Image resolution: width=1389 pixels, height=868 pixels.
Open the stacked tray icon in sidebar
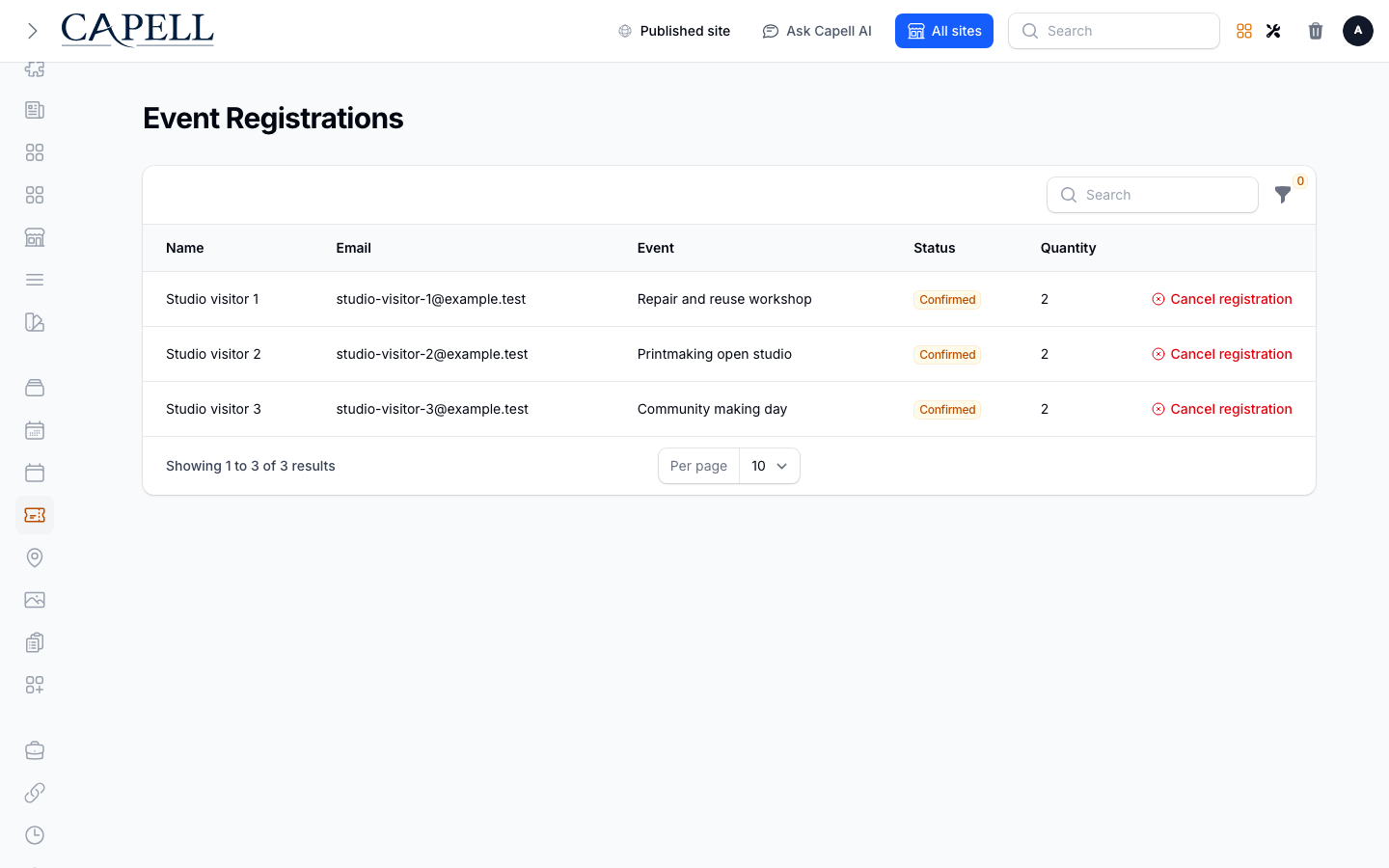tap(35, 388)
